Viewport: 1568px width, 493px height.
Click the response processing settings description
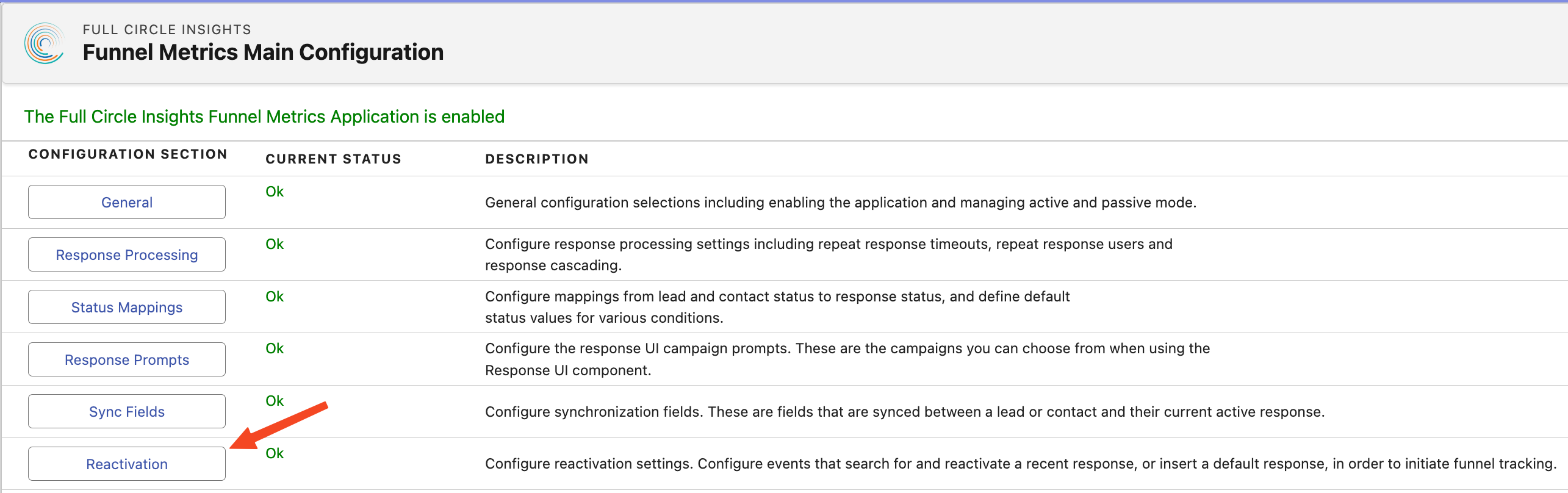pyautogui.click(x=829, y=254)
